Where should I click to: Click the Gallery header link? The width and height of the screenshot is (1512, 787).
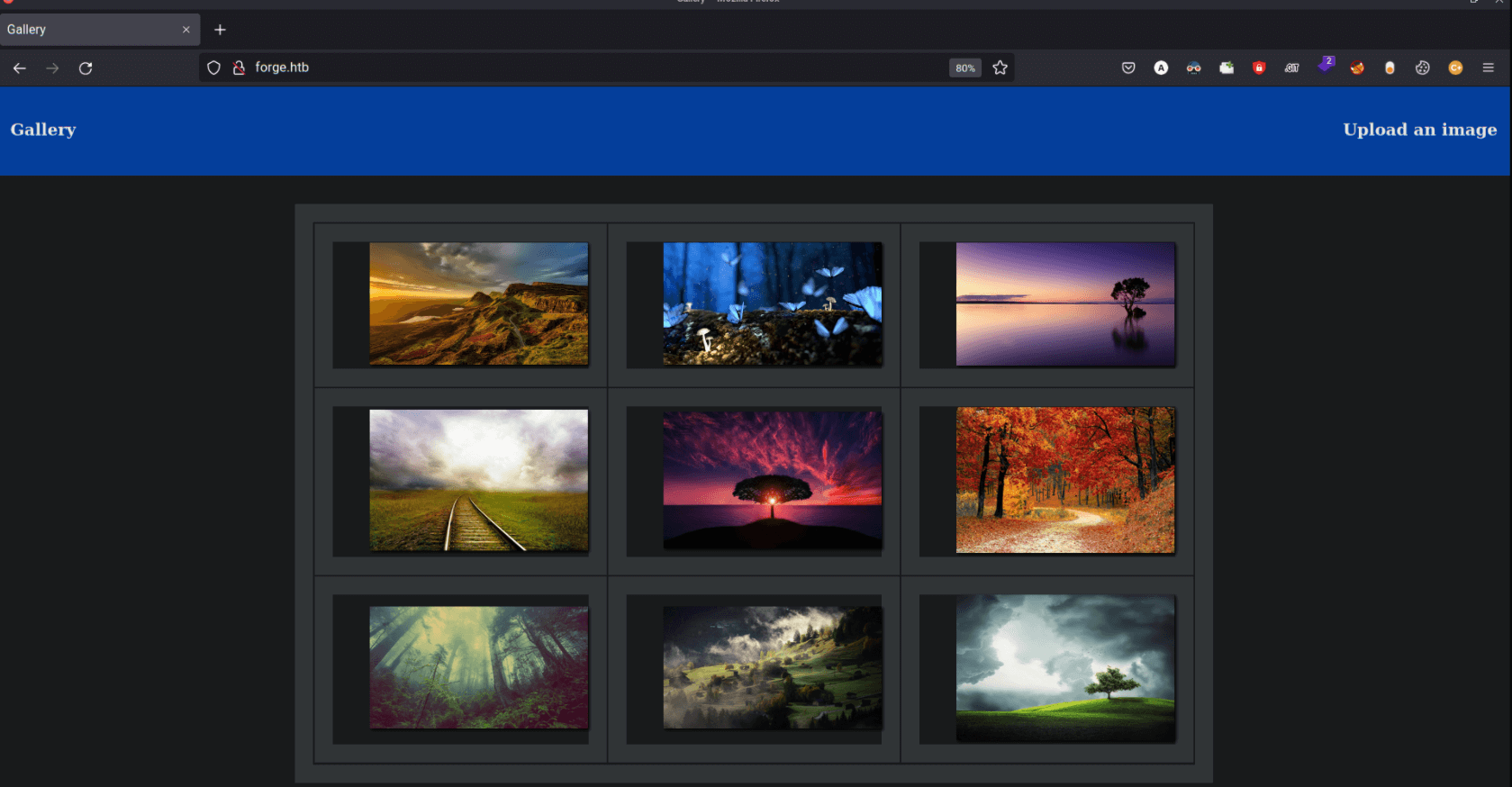[43, 130]
